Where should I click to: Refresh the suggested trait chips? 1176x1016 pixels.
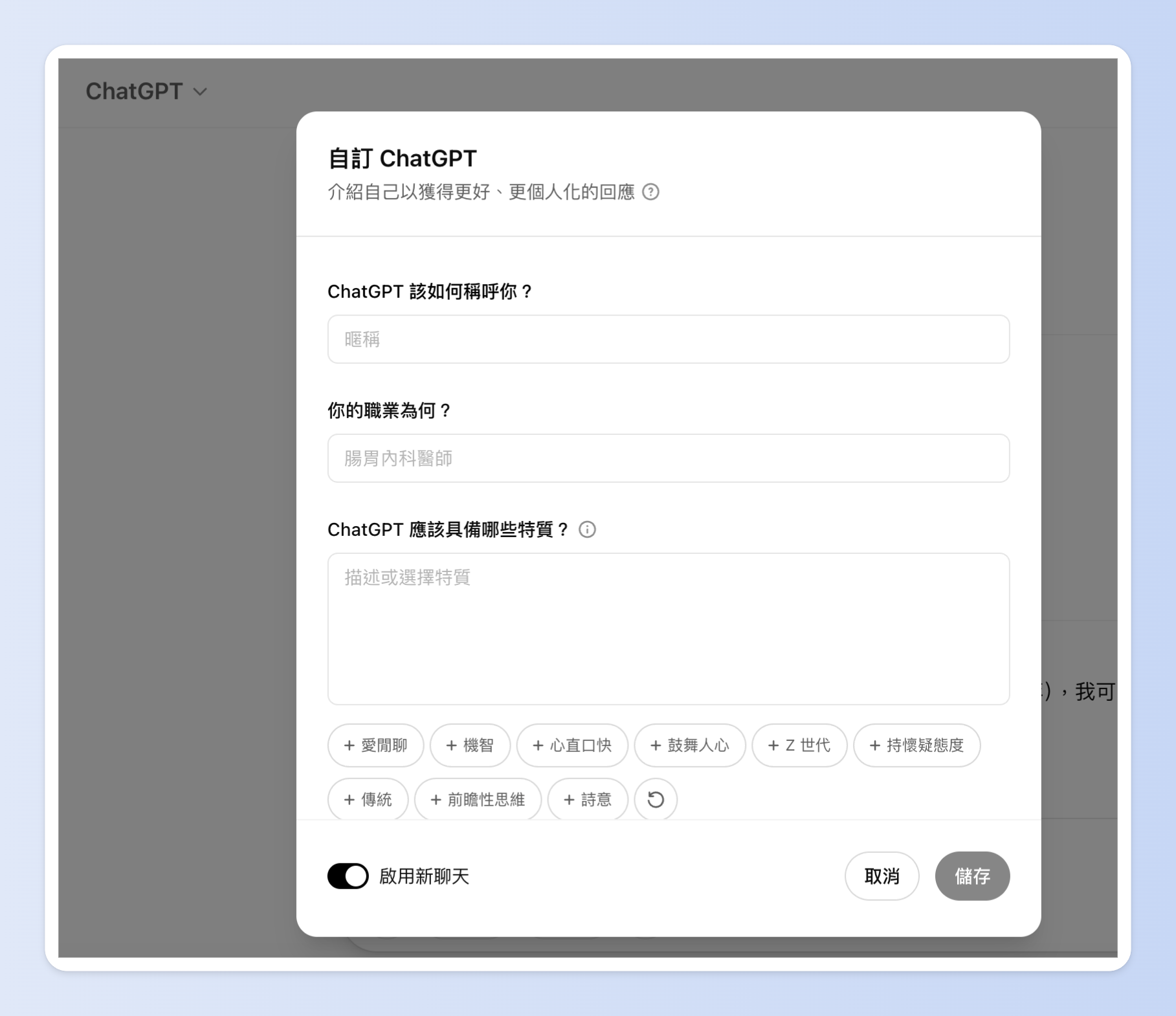click(656, 800)
